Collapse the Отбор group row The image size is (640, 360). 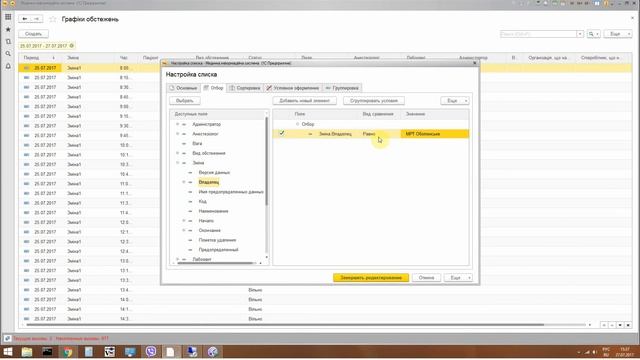tap(298, 124)
